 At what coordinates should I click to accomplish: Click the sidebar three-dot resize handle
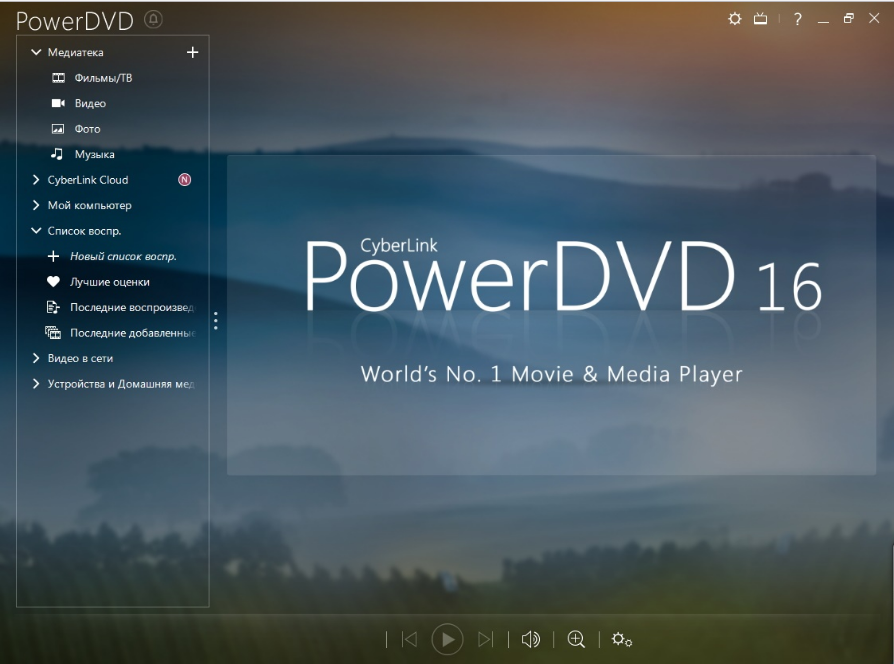(216, 320)
